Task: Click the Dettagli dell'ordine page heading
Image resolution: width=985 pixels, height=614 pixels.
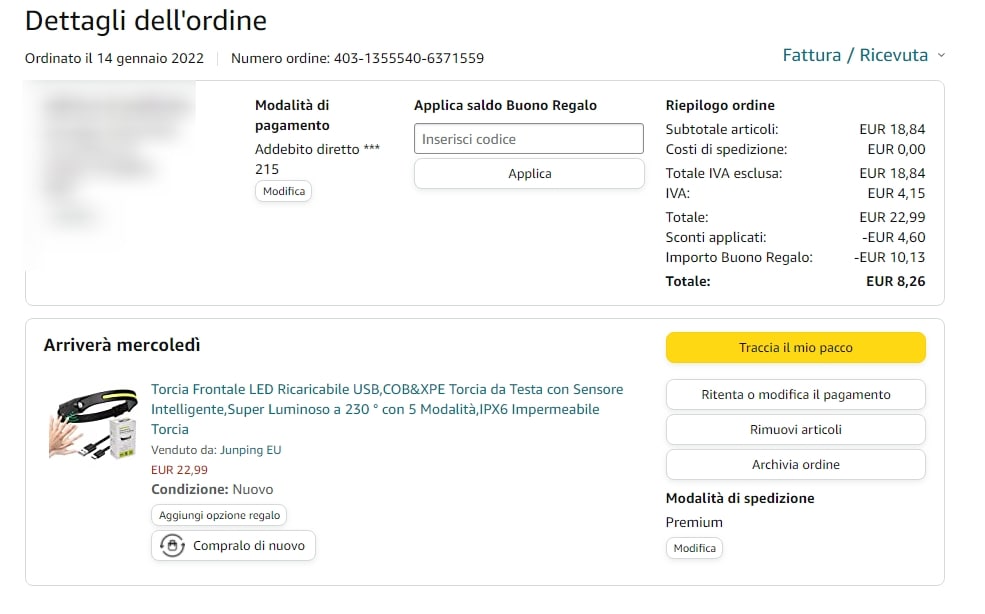Action: tap(146, 21)
